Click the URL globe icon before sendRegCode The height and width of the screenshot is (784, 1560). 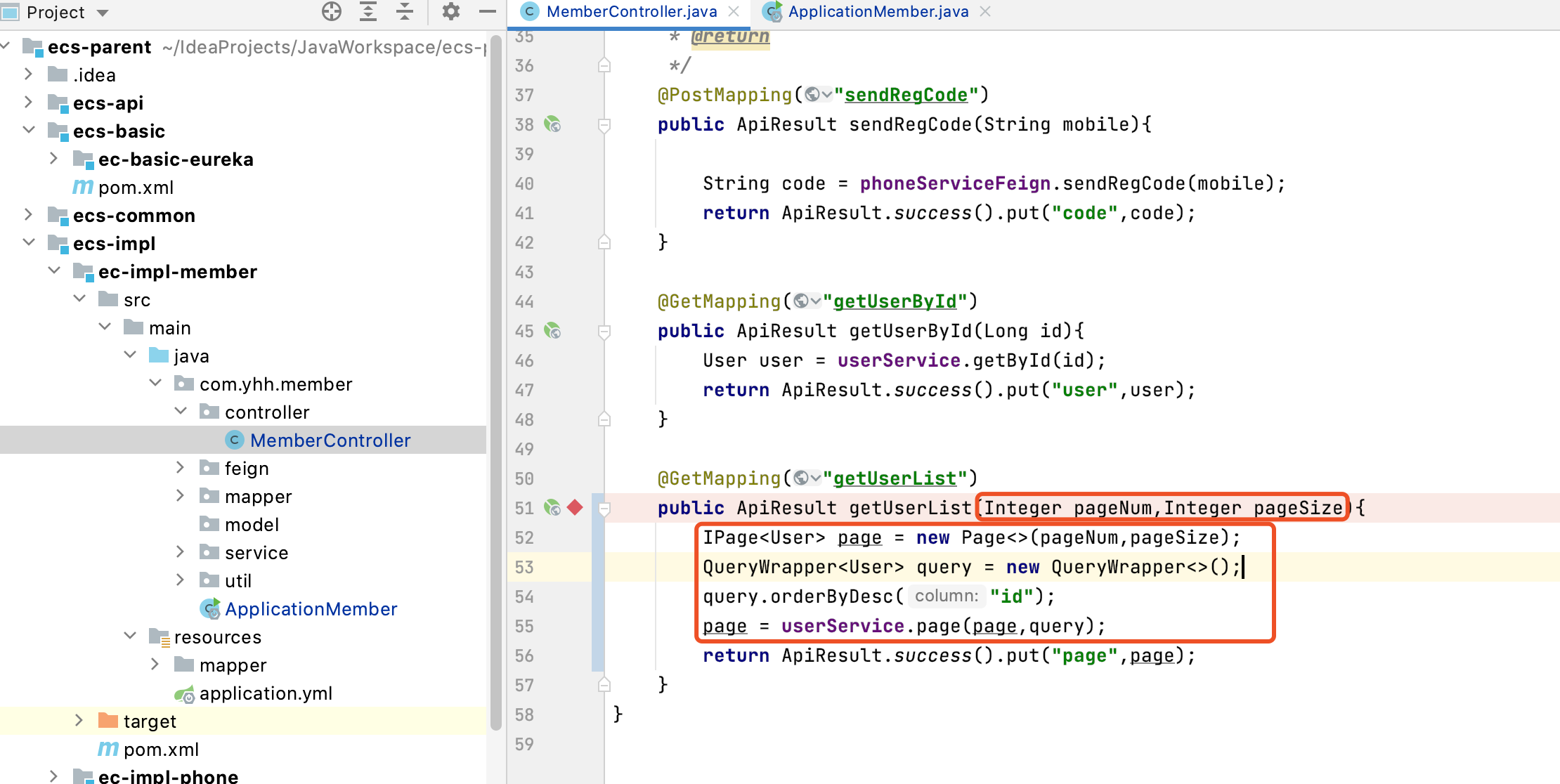tap(813, 94)
